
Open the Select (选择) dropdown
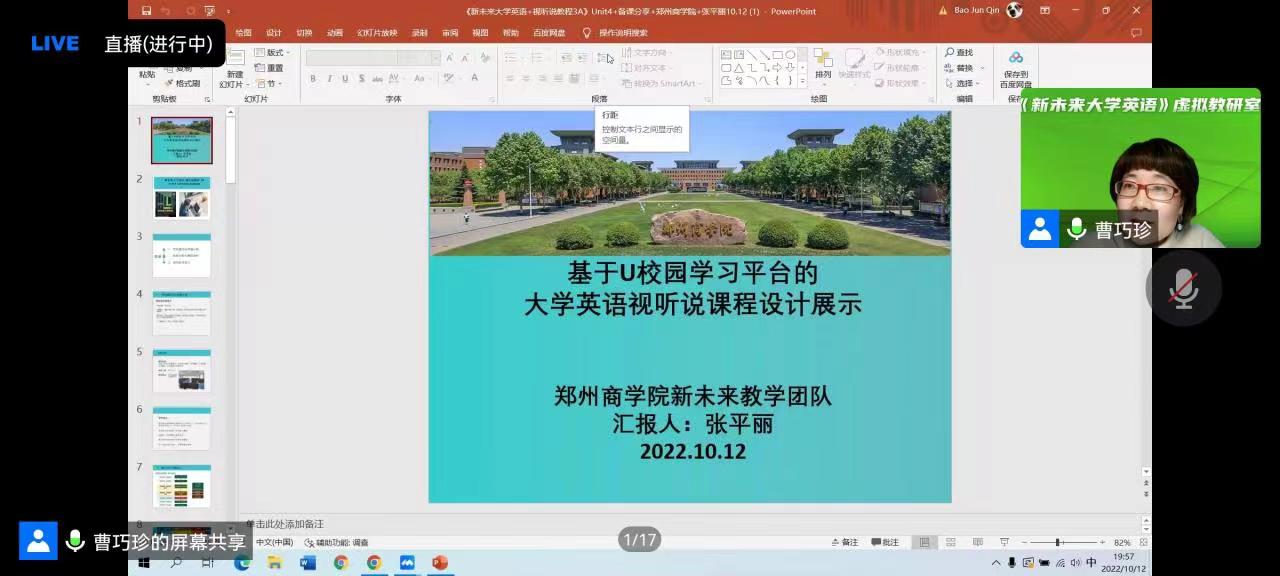coord(964,83)
